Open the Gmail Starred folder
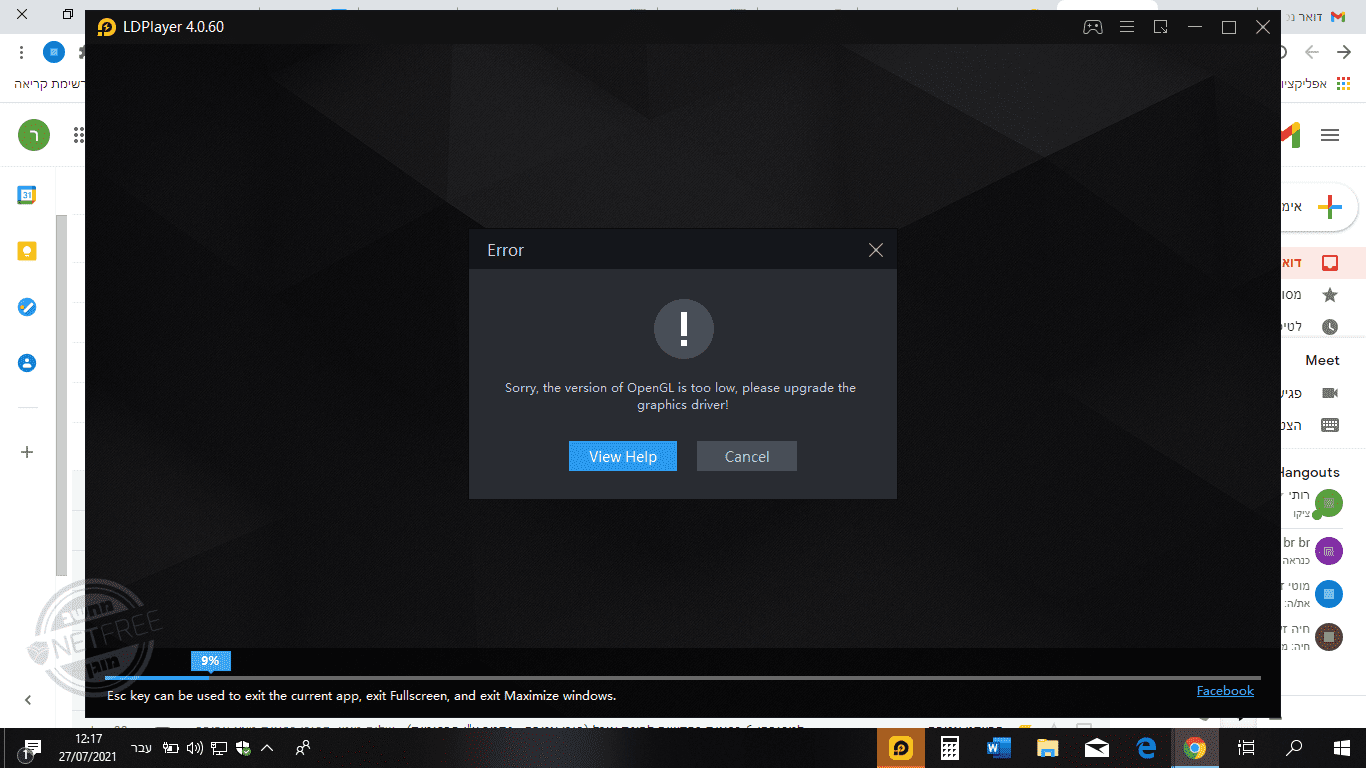The height and width of the screenshot is (768, 1366). tap(1329, 295)
